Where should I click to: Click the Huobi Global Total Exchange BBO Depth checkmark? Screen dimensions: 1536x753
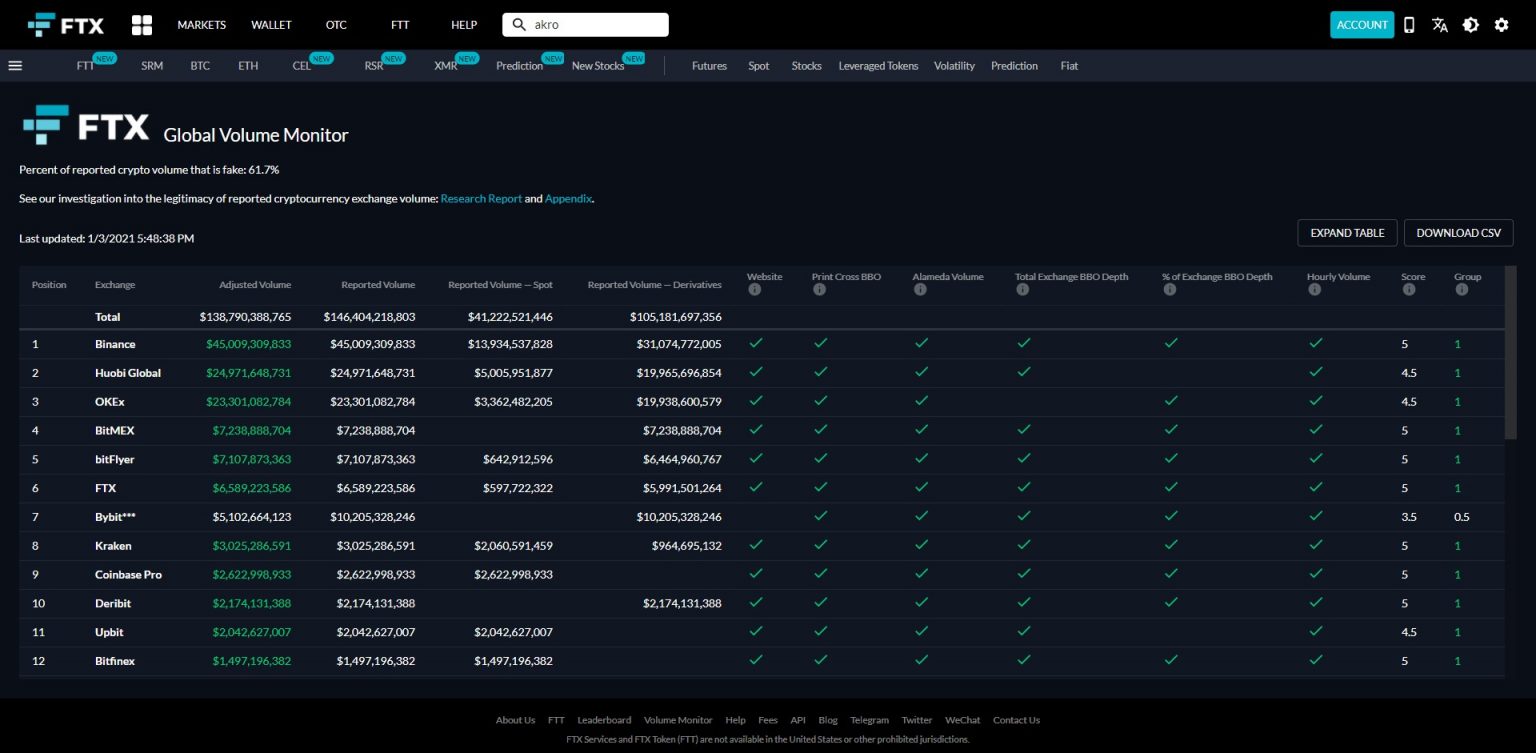pyautogui.click(x=1024, y=372)
